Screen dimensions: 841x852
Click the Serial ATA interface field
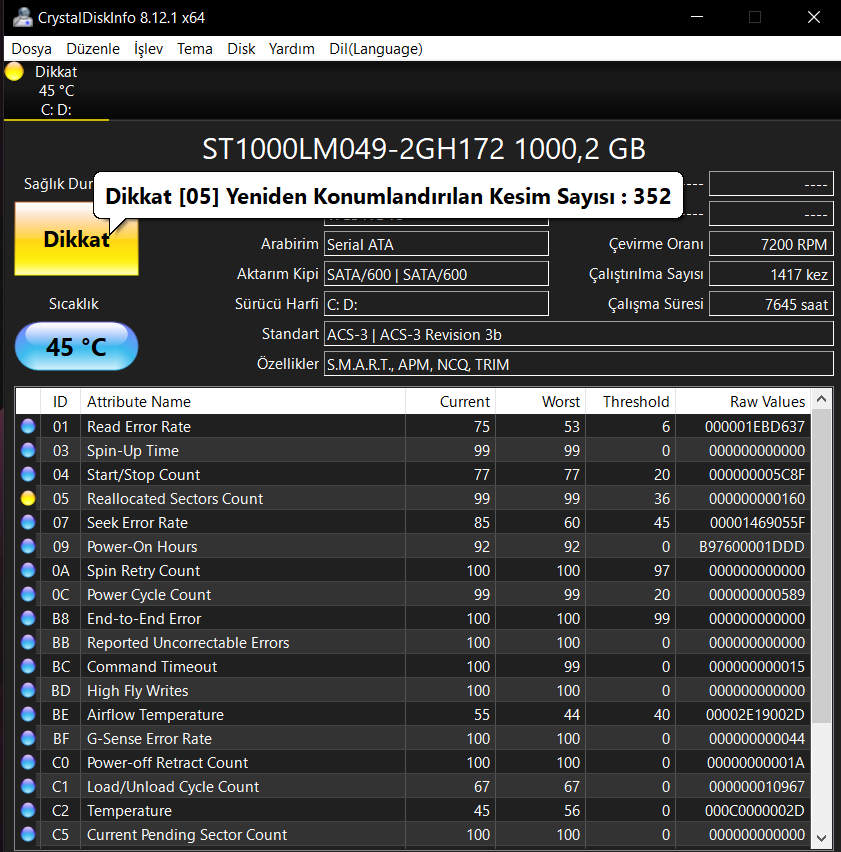(436, 244)
